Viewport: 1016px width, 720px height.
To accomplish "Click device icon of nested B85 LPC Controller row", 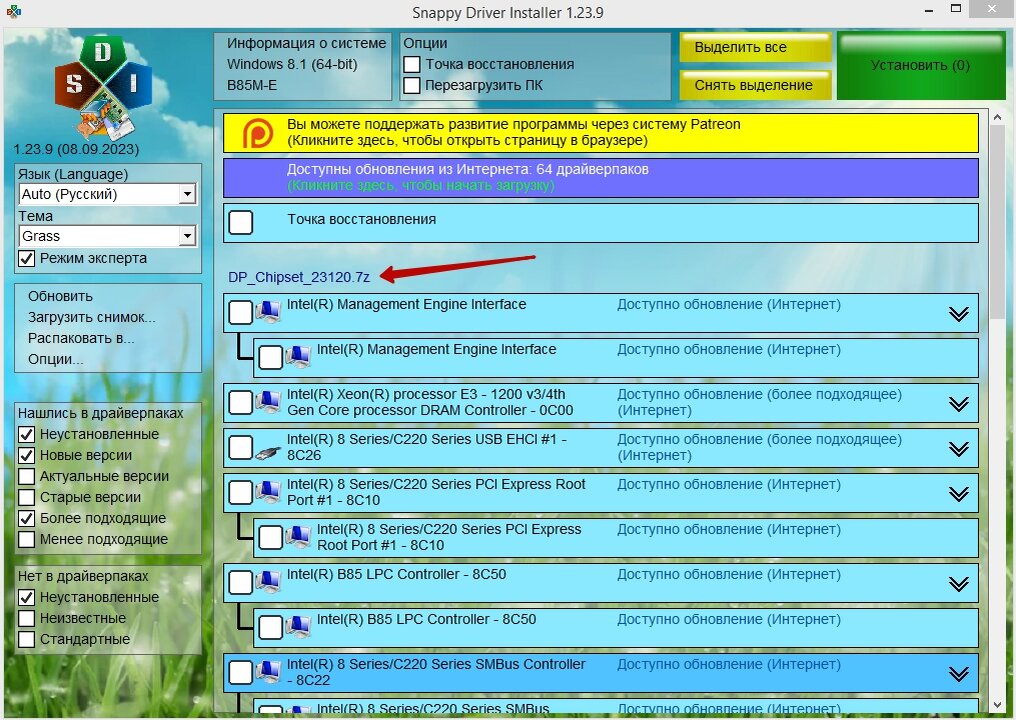I will [298, 627].
